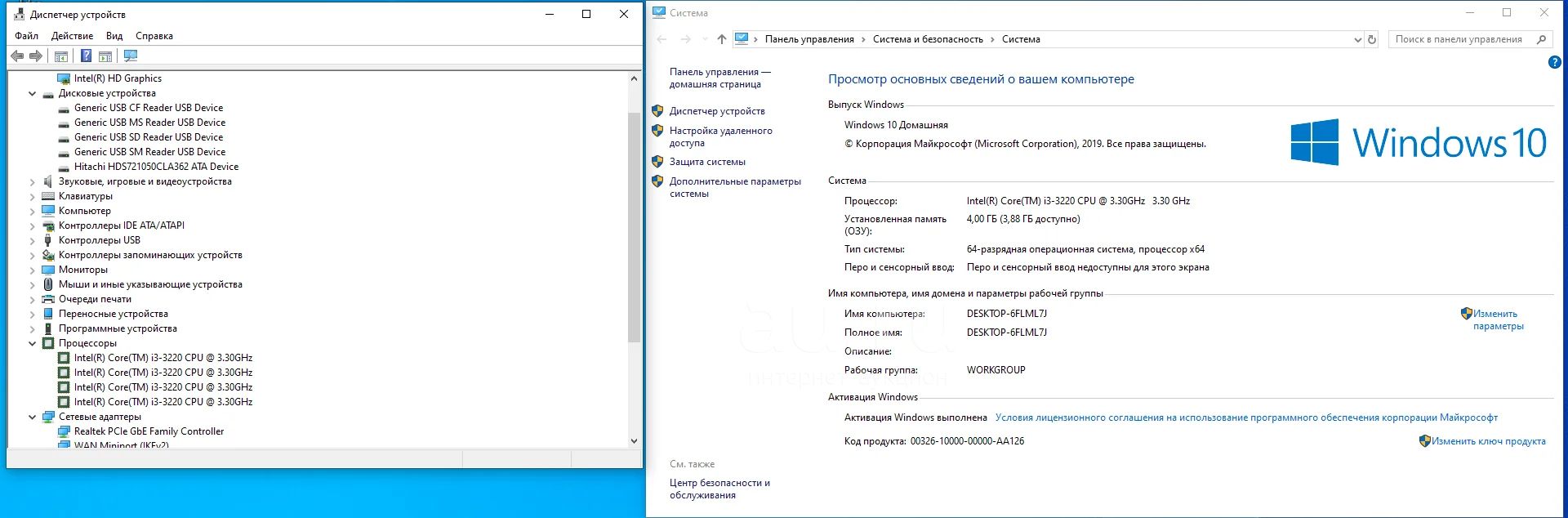
Task: Select Generic USB MS Reader USB Device
Action: 149,123
